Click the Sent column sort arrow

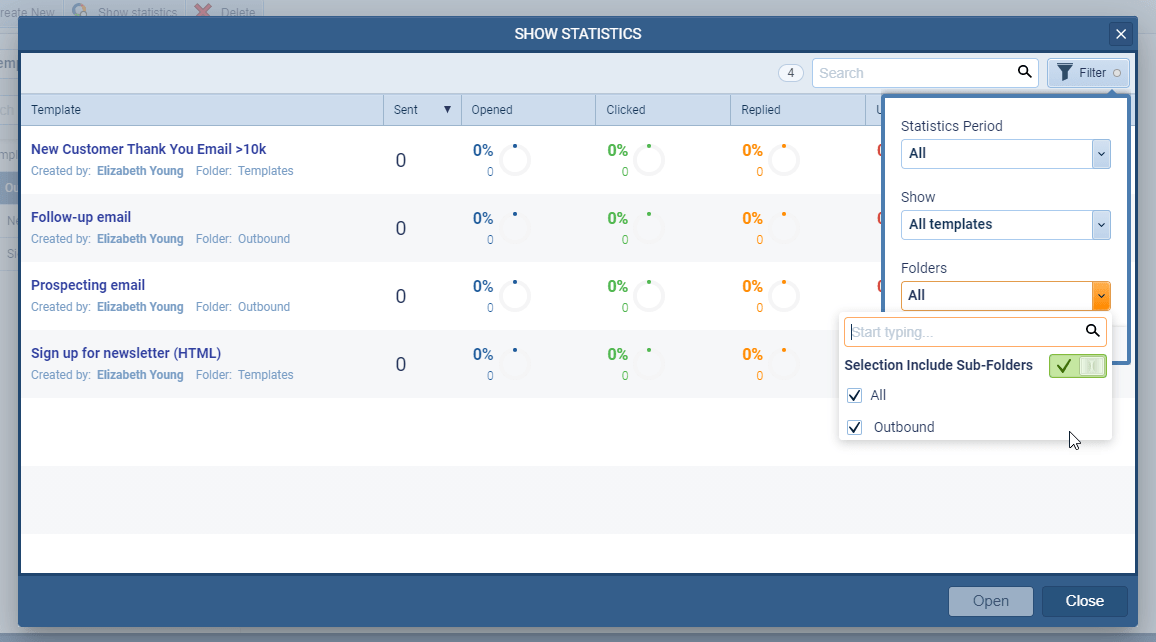(447, 110)
